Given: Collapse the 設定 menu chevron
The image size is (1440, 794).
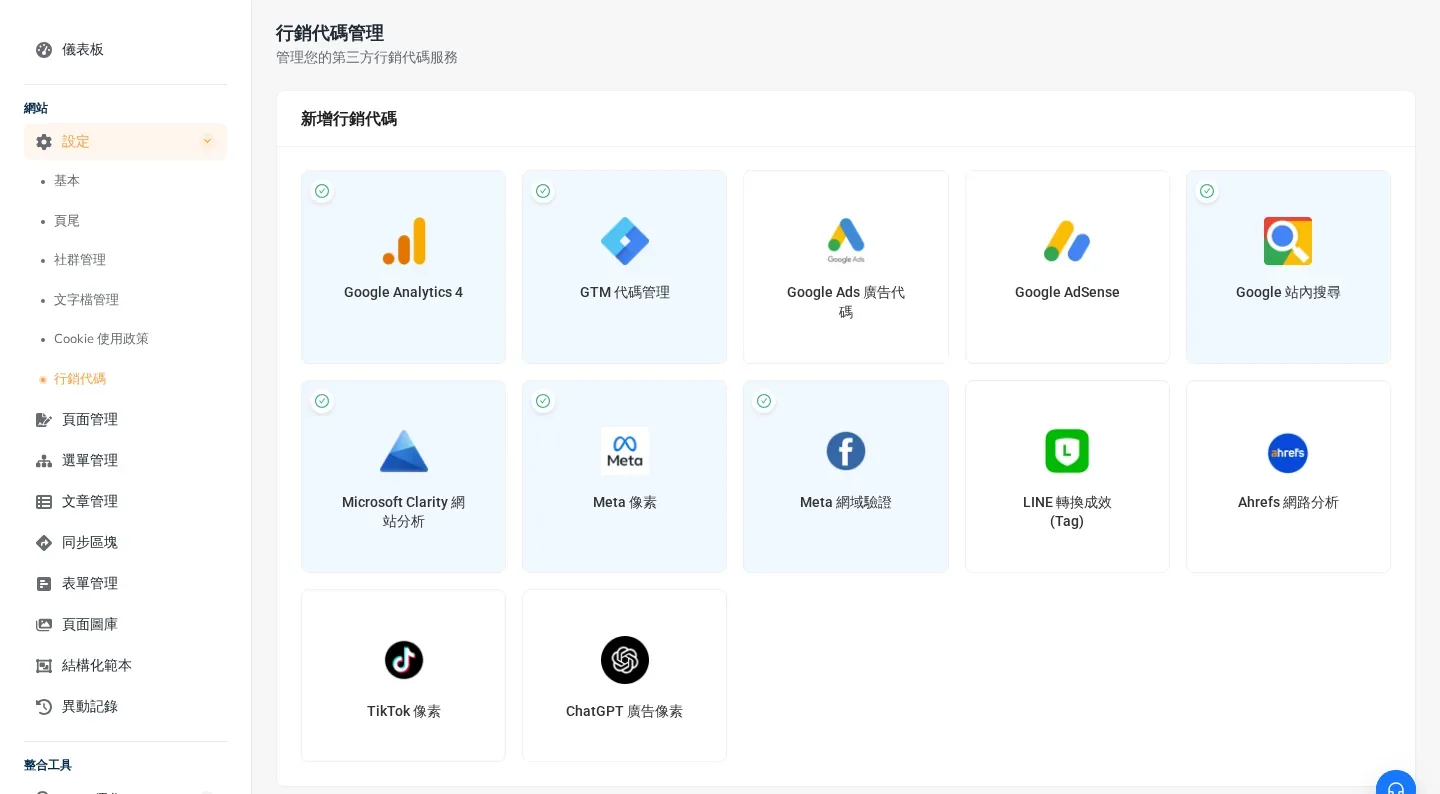Looking at the screenshot, I should (x=207, y=141).
